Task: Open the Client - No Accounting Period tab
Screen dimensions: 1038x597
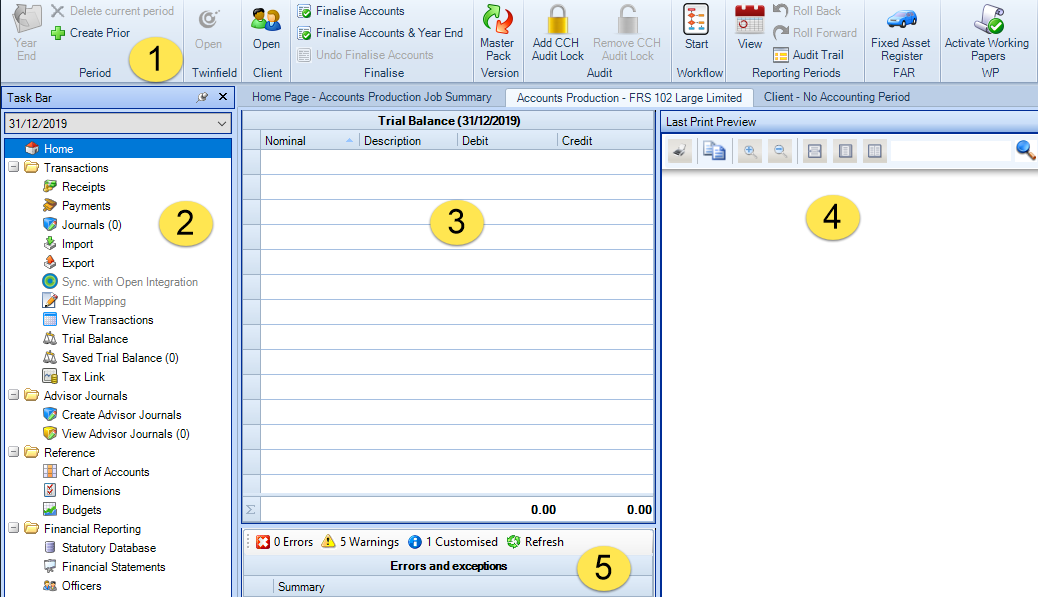Action: coord(837,97)
